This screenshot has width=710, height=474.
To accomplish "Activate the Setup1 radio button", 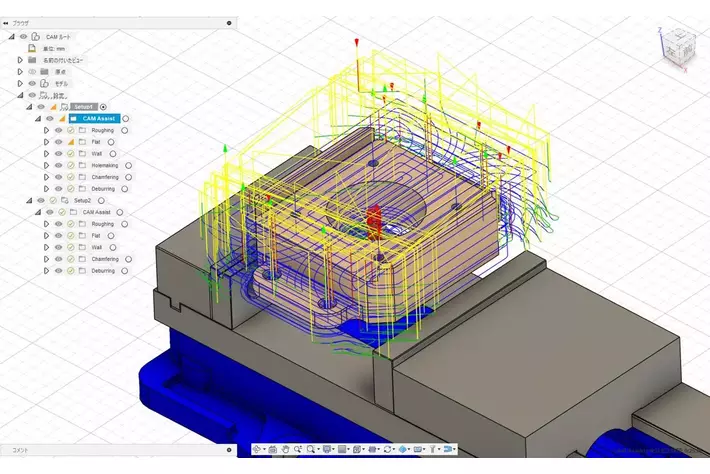I will coord(103,106).
